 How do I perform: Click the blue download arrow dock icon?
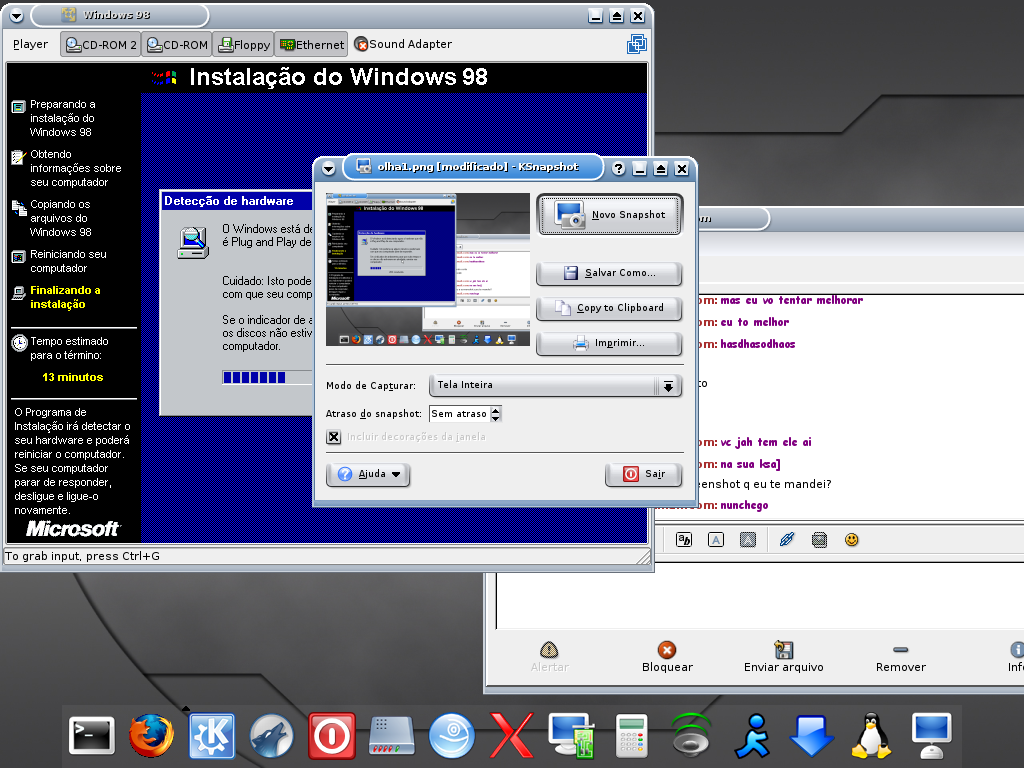tap(811, 735)
